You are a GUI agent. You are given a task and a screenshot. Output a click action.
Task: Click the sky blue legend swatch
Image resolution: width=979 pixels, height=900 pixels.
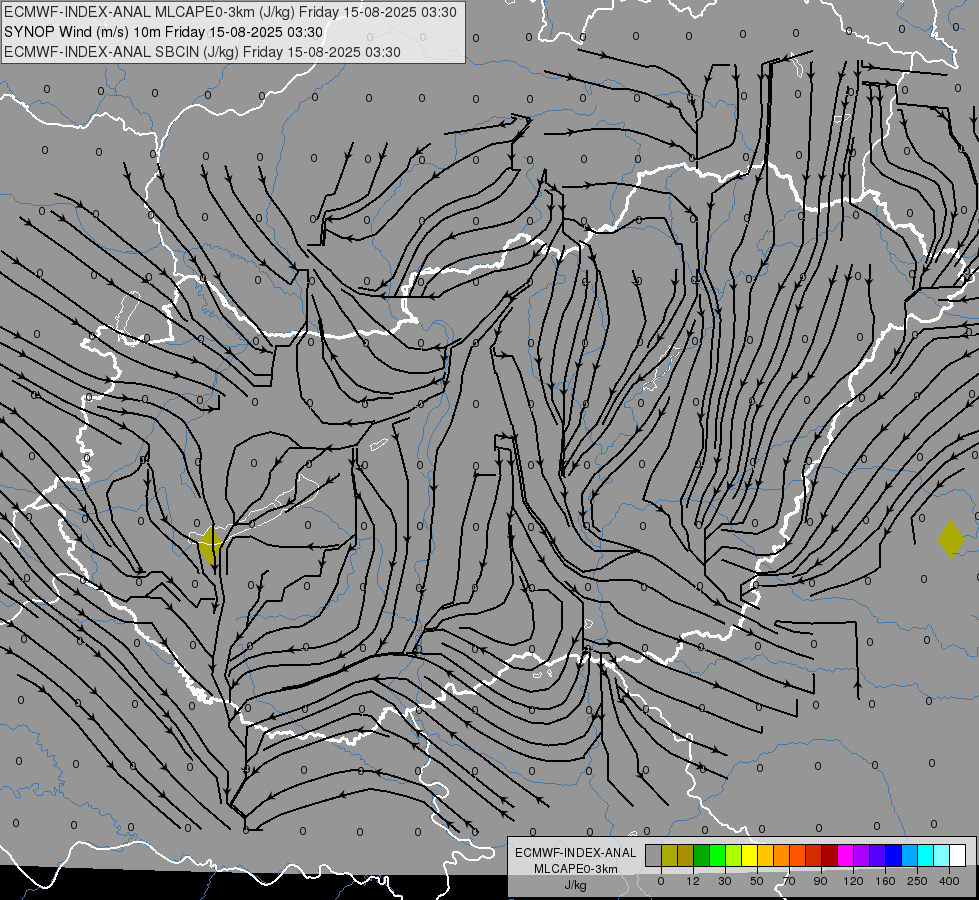pos(910,855)
